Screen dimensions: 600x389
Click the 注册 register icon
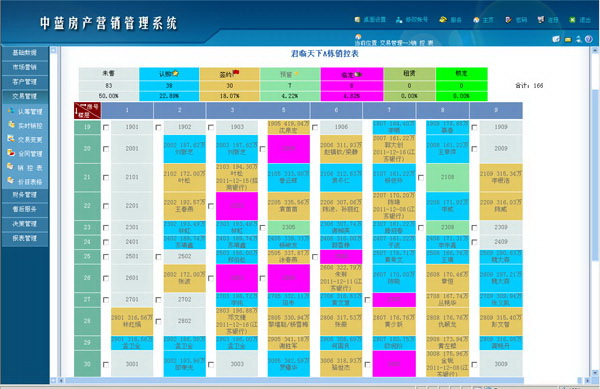[x=541, y=20]
